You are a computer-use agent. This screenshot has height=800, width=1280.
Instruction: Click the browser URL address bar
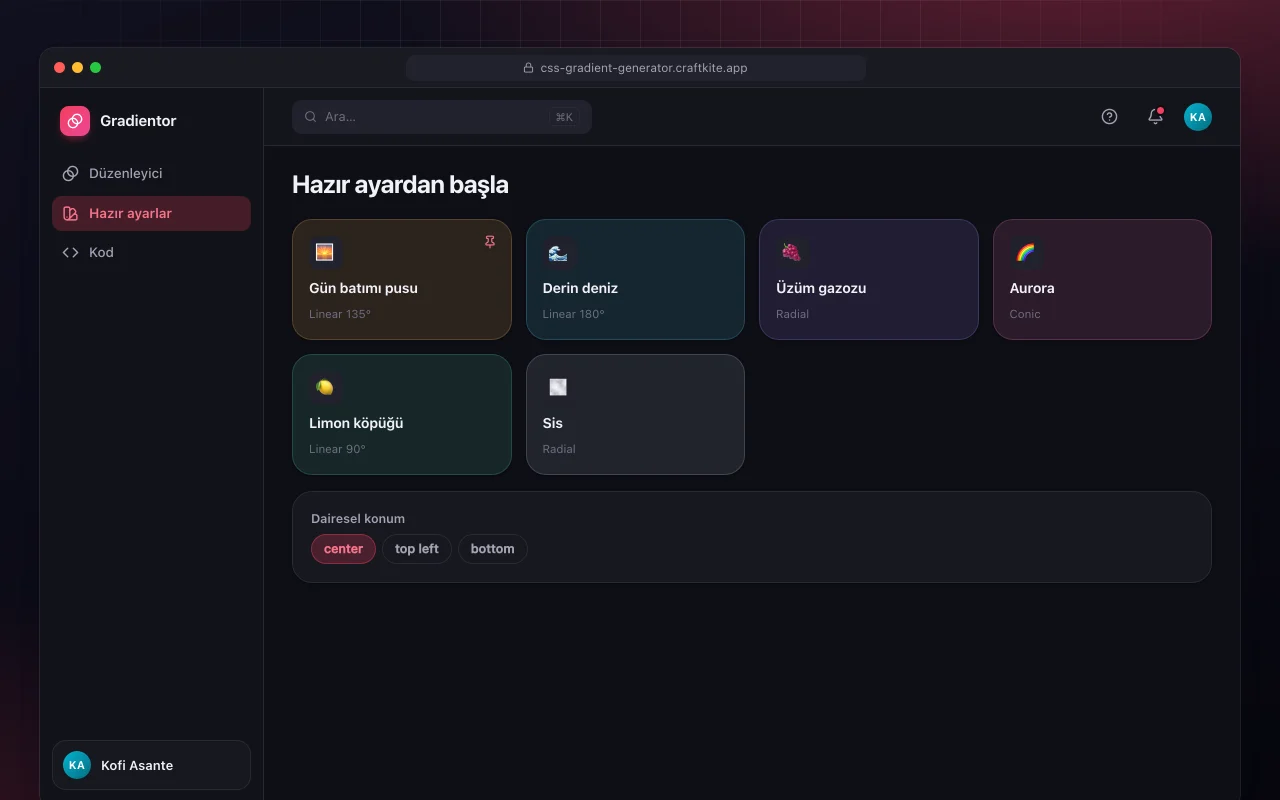click(x=636, y=68)
